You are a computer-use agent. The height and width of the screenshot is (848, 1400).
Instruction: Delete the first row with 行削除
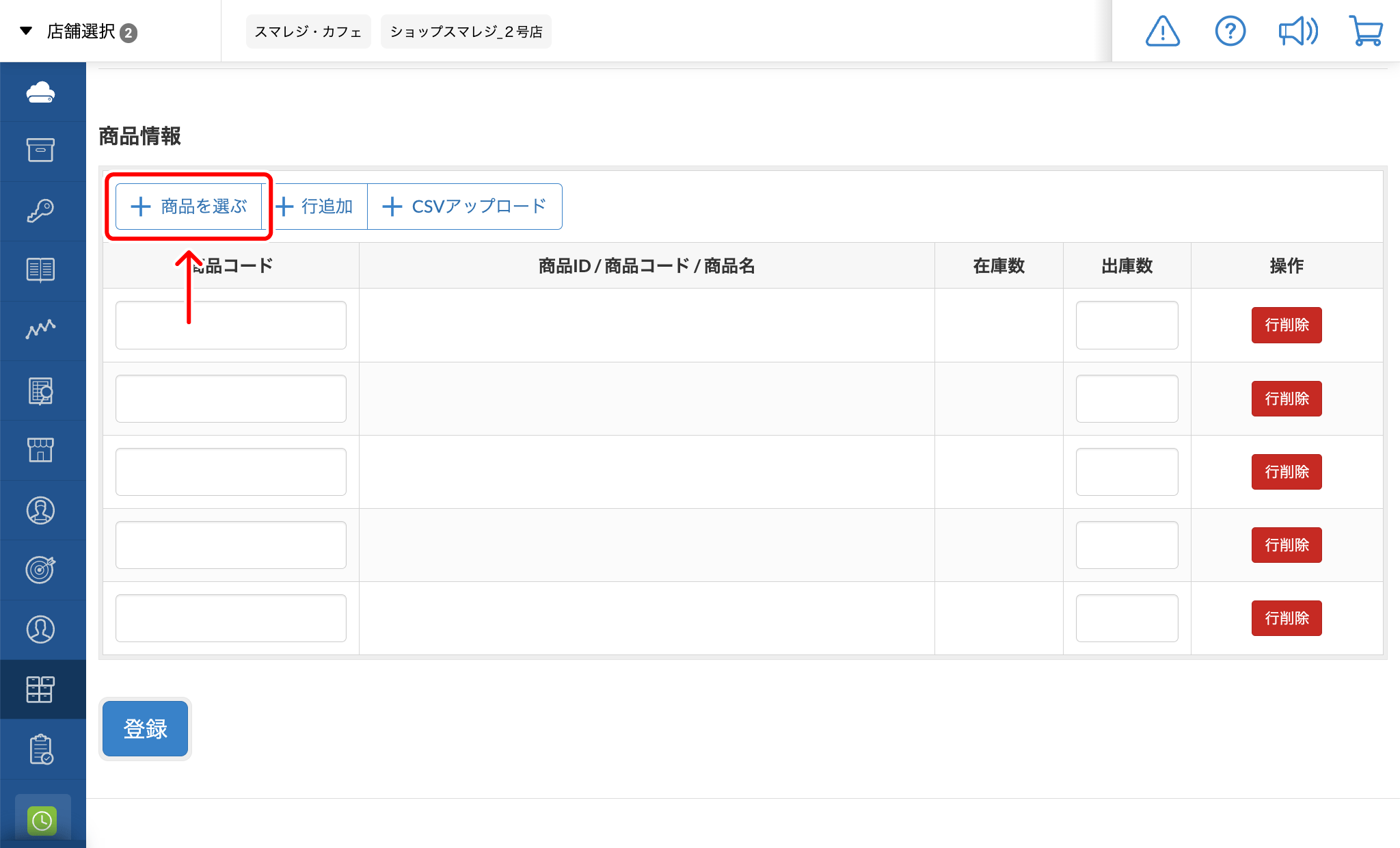1287,325
